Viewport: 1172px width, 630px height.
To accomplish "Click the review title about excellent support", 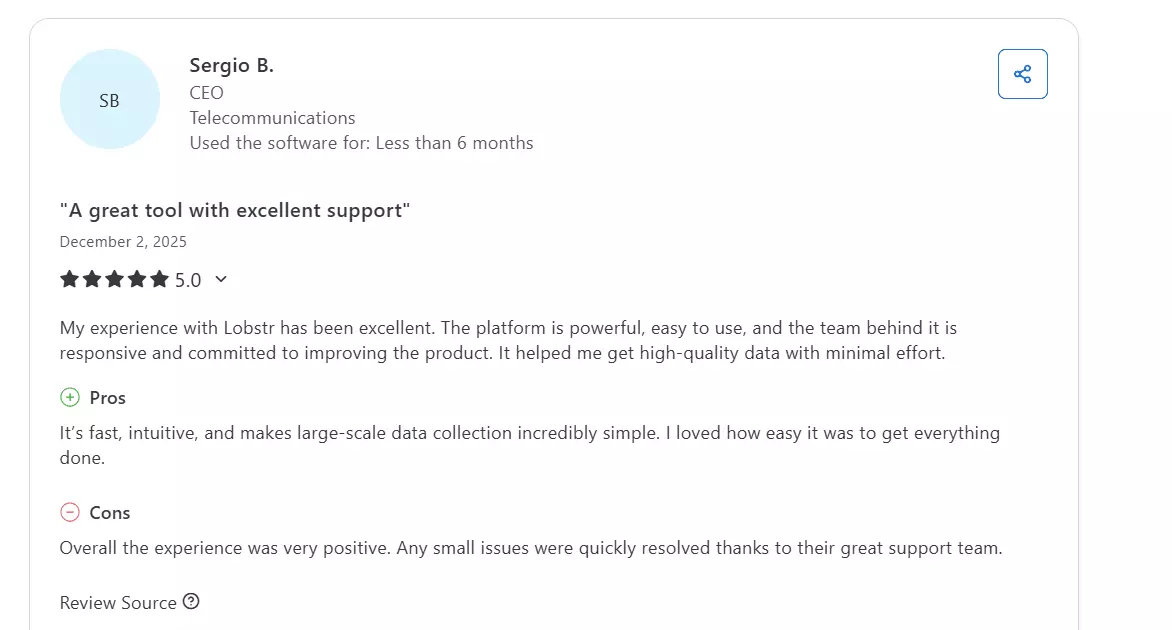I will click(x=232, y=210).
